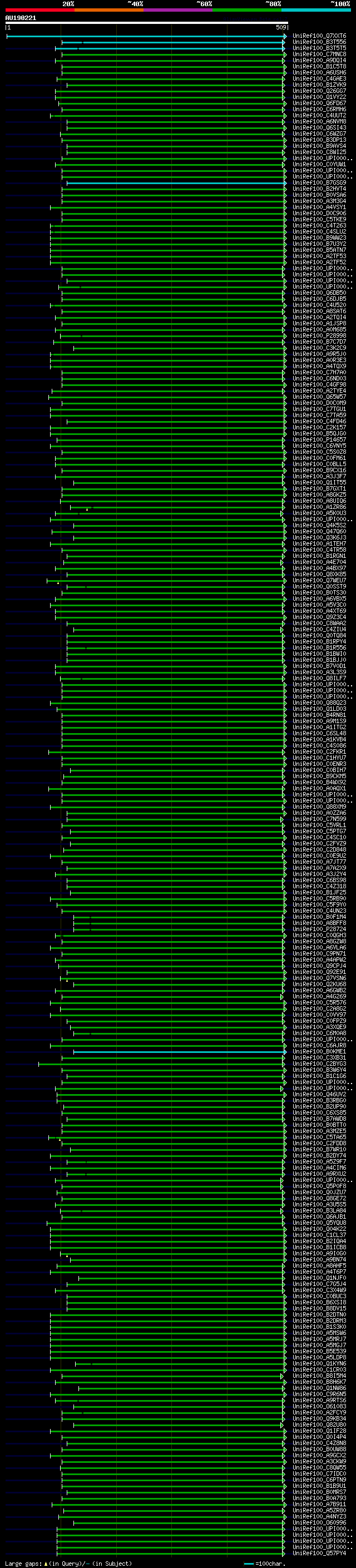
Task: Open hit UniRef100_B3T5T5
Action: (x=319, y=49)
